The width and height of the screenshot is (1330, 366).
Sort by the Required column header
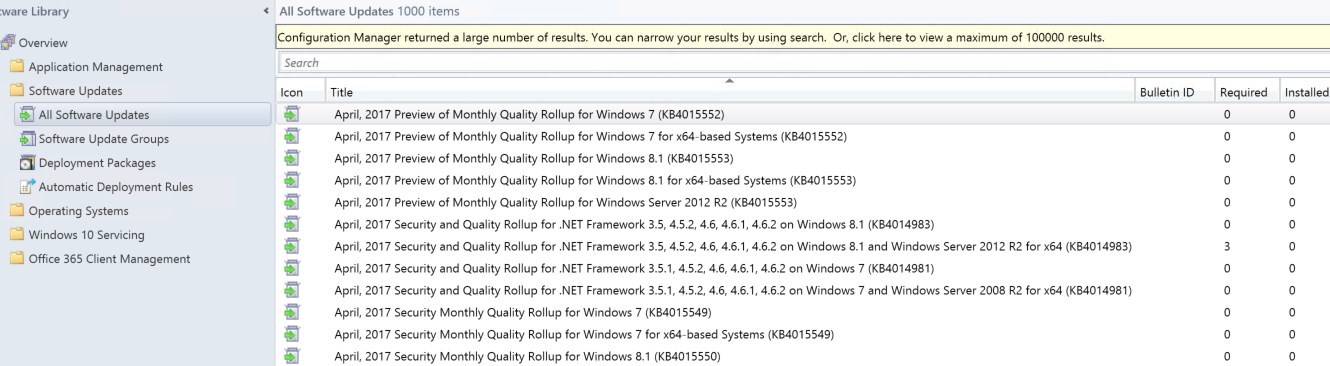coord(1246,92)
